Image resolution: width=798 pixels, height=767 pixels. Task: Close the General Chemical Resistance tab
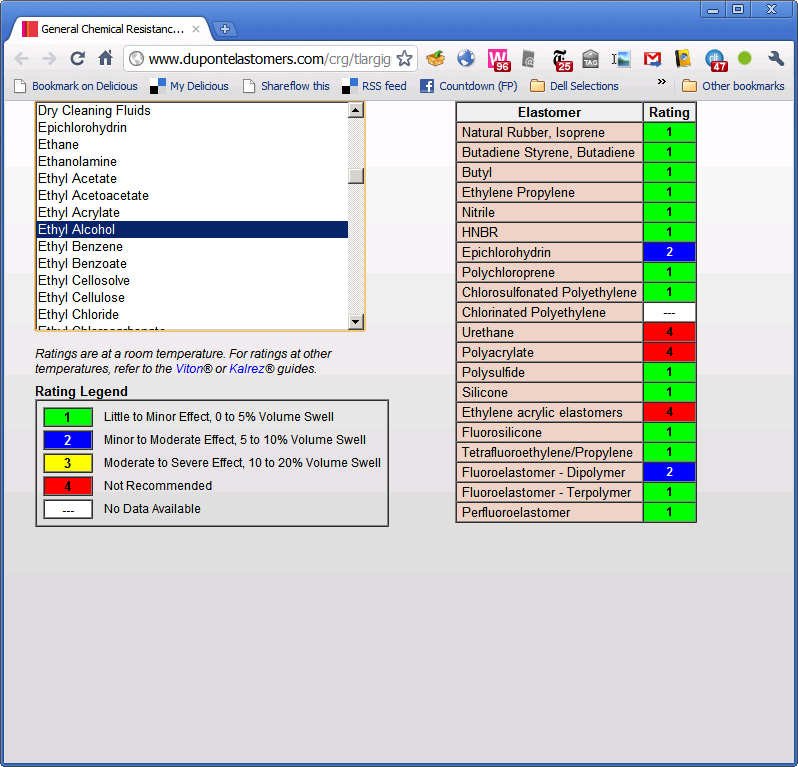196,29
